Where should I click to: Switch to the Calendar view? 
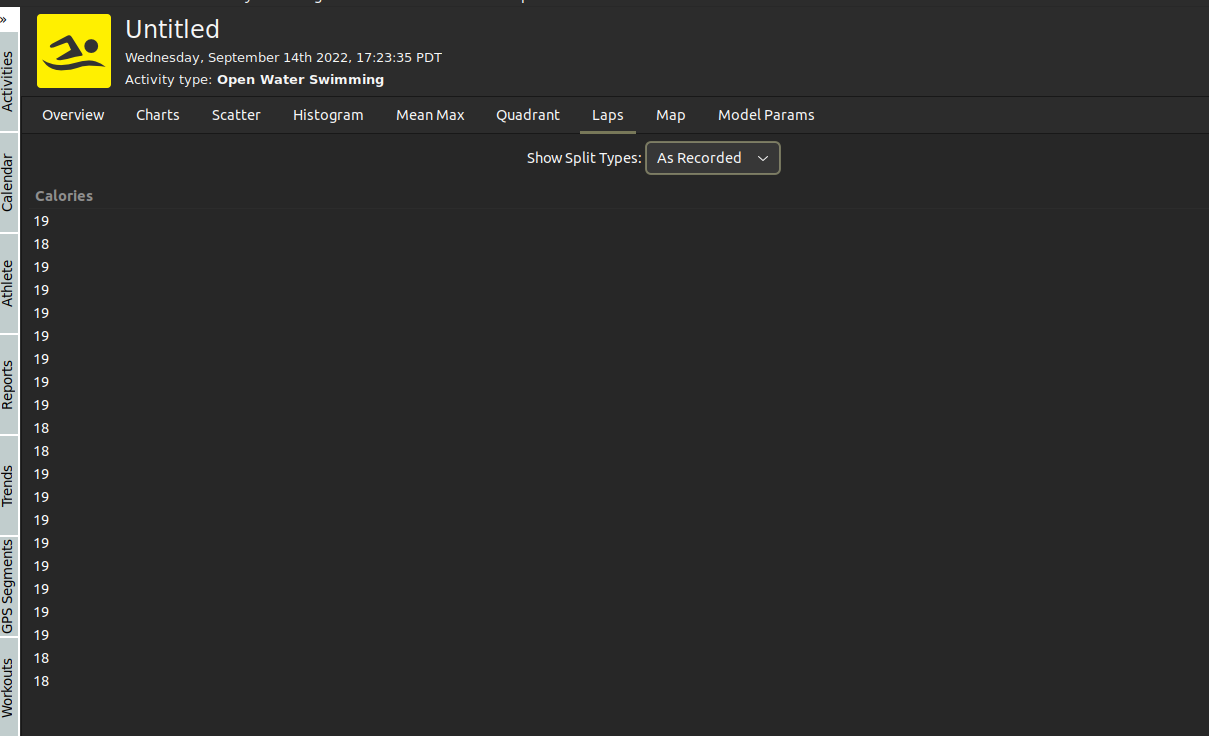click(8, 180)
